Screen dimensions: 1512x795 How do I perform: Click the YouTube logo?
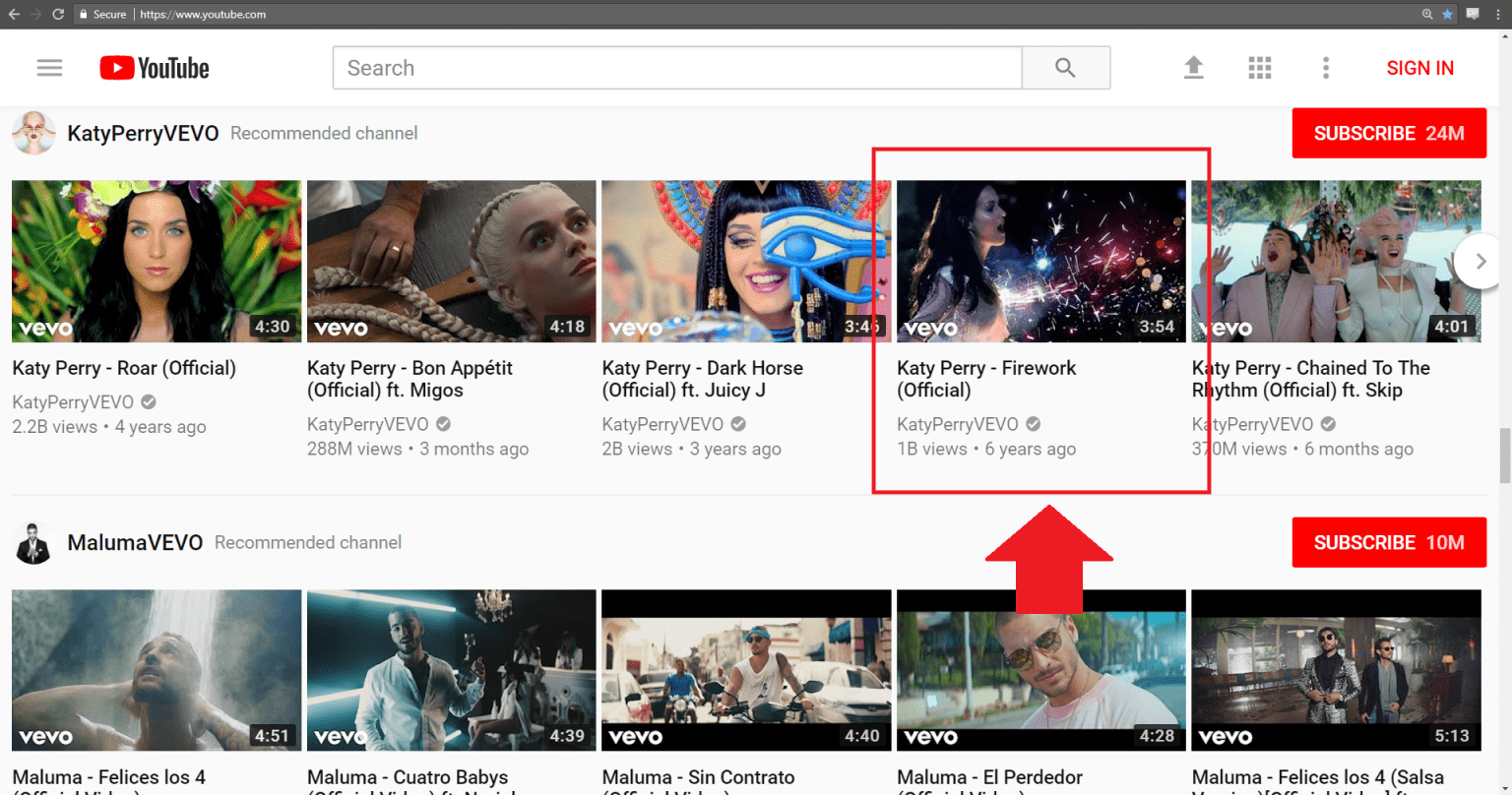pyautogui.click(x=155, y=68)
